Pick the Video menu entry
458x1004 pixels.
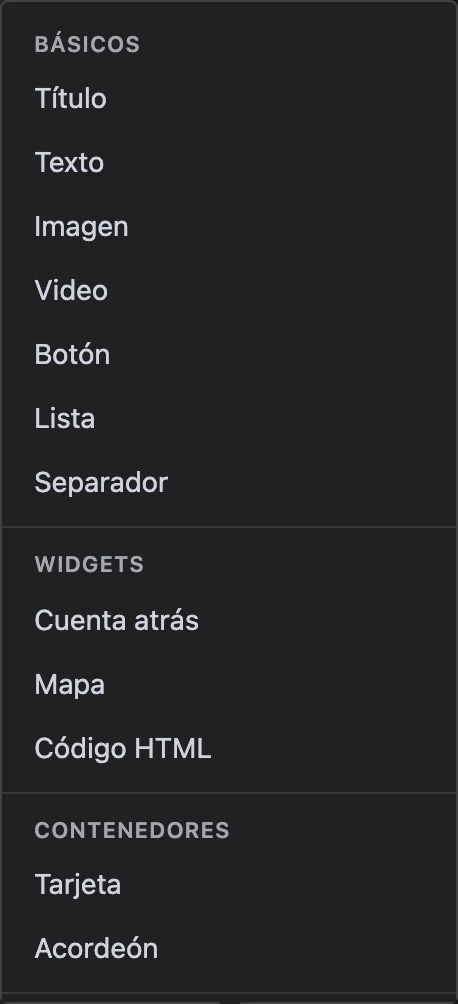click(x=229, y=291)
